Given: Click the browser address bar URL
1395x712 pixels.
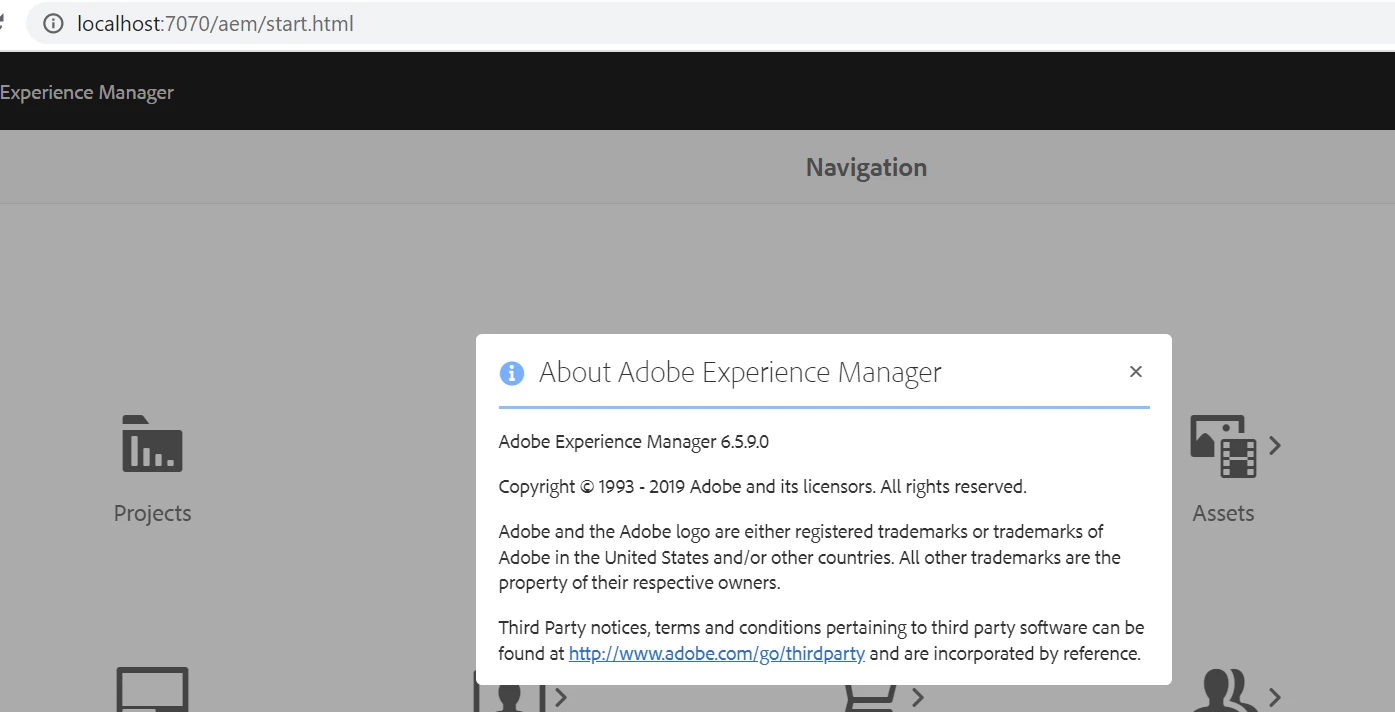Looking at the screenshot, I should (x=215, y=23).
